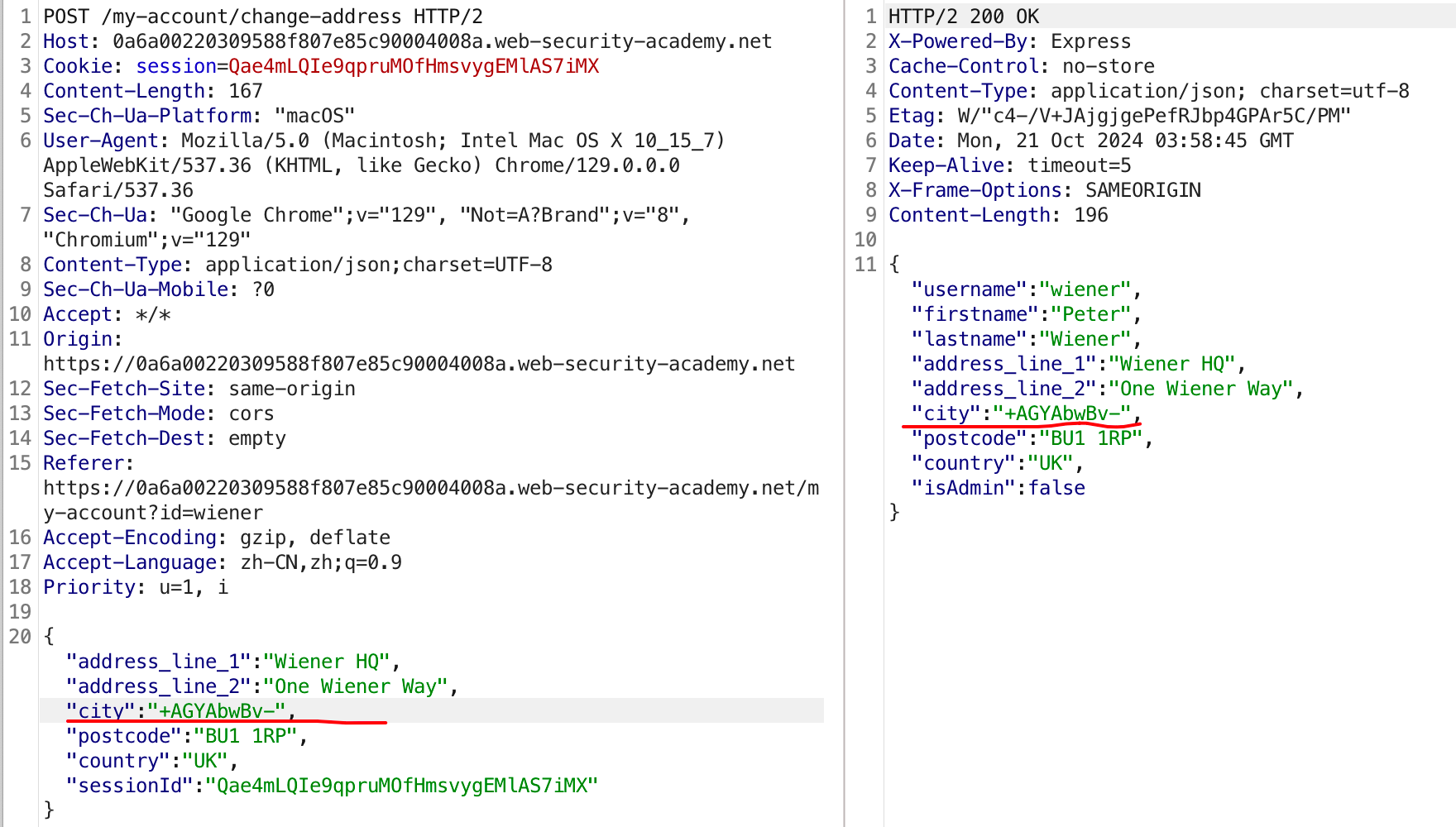Click "address_line_2" in the request body
Screen dimensions: 1456x827
[159, 686]
